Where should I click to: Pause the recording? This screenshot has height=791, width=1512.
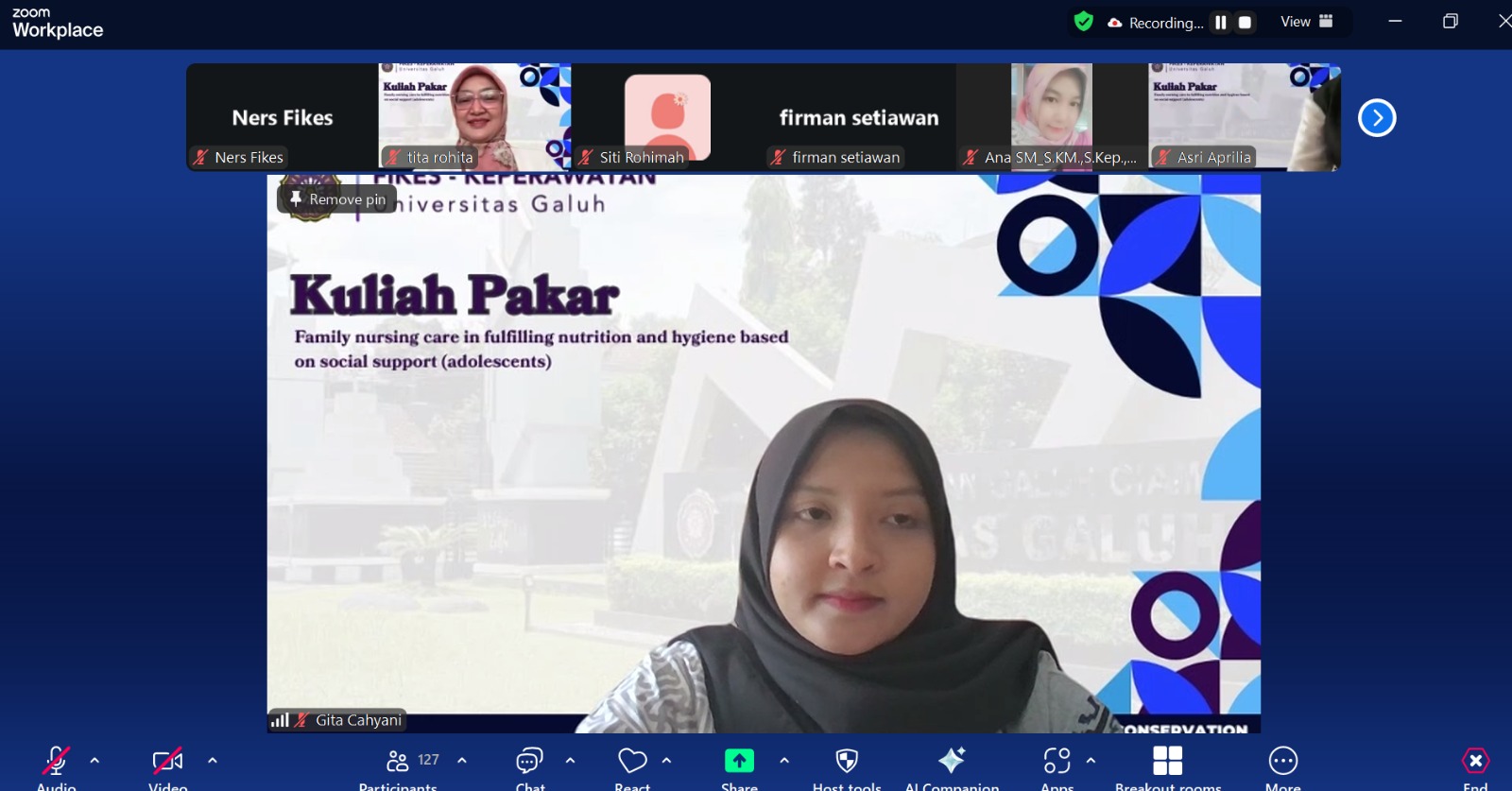(x=1221, y=23)
